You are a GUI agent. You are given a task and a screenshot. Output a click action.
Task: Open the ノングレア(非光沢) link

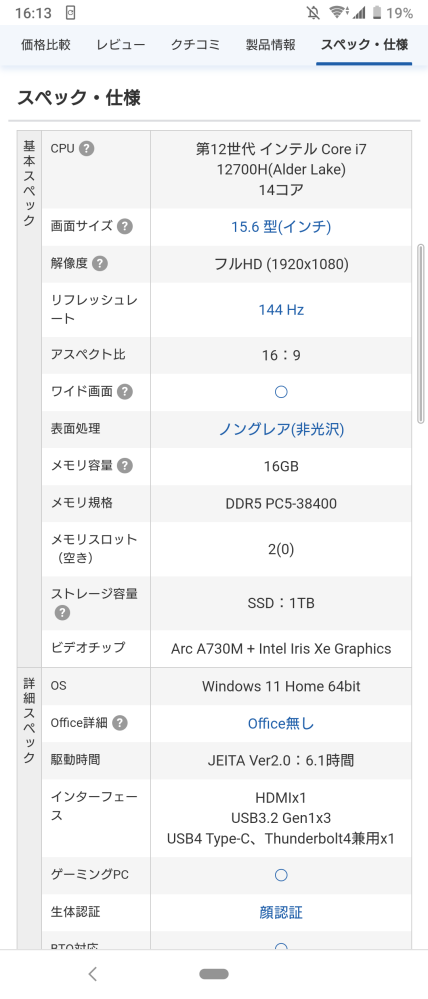281,429
